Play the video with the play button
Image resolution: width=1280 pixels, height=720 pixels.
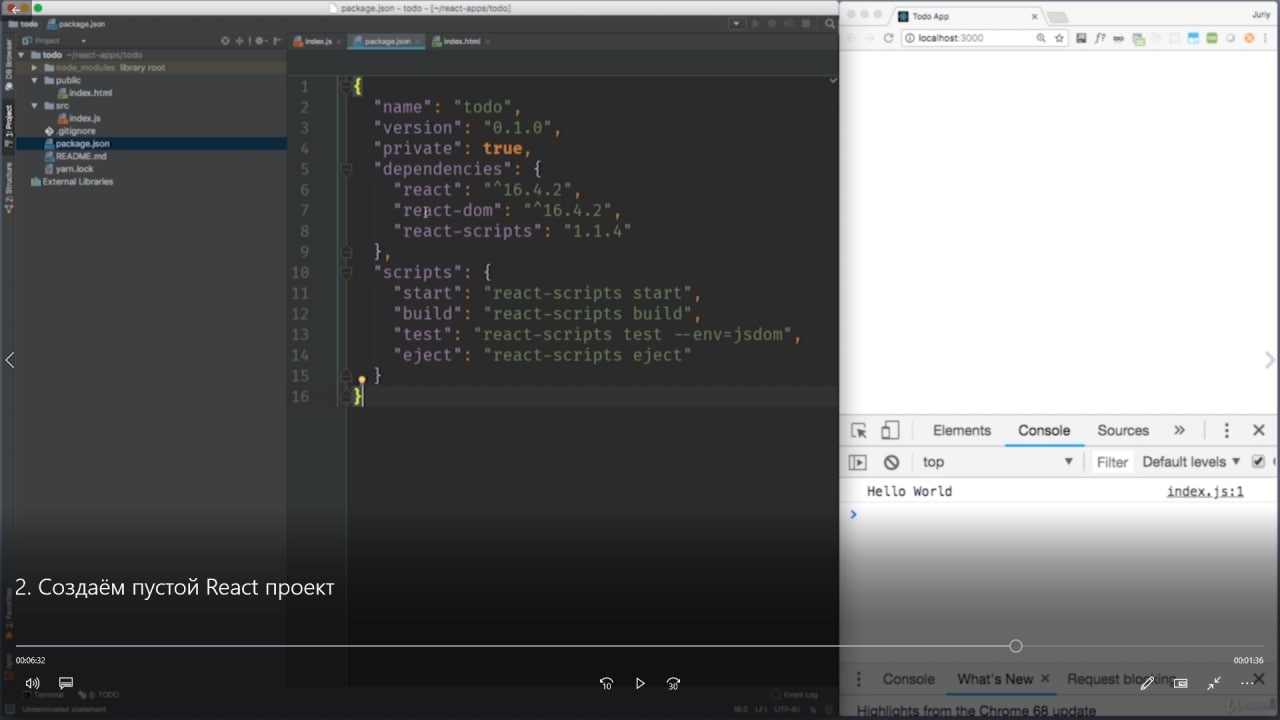(x=640, y=684)
